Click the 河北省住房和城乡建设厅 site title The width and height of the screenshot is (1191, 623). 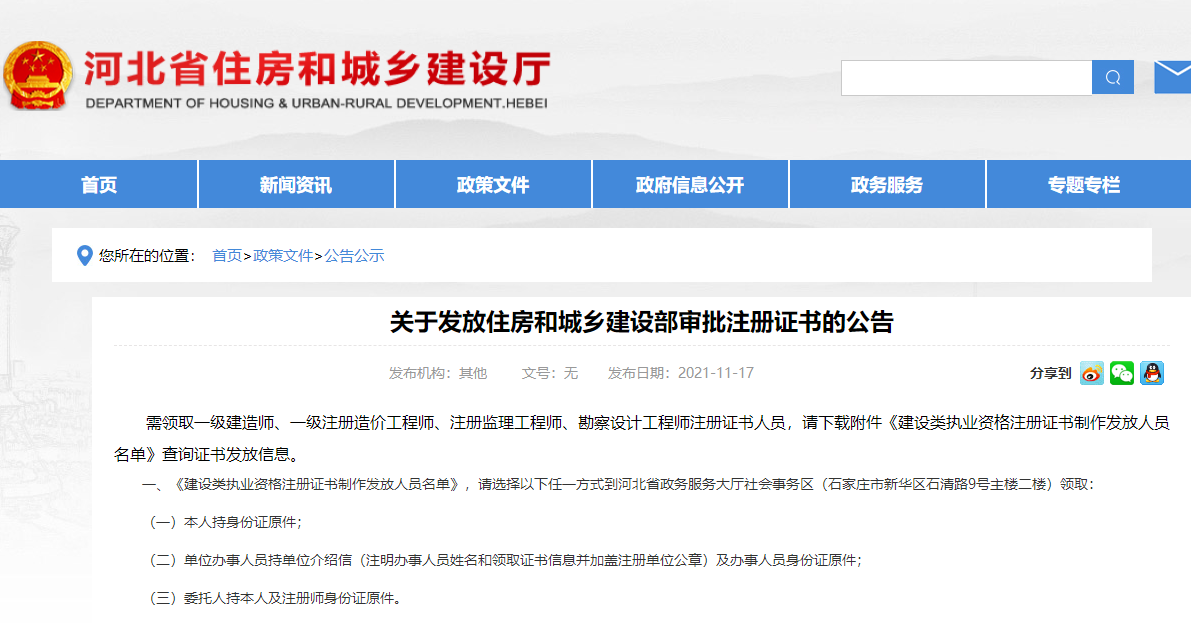click(316, 70)
